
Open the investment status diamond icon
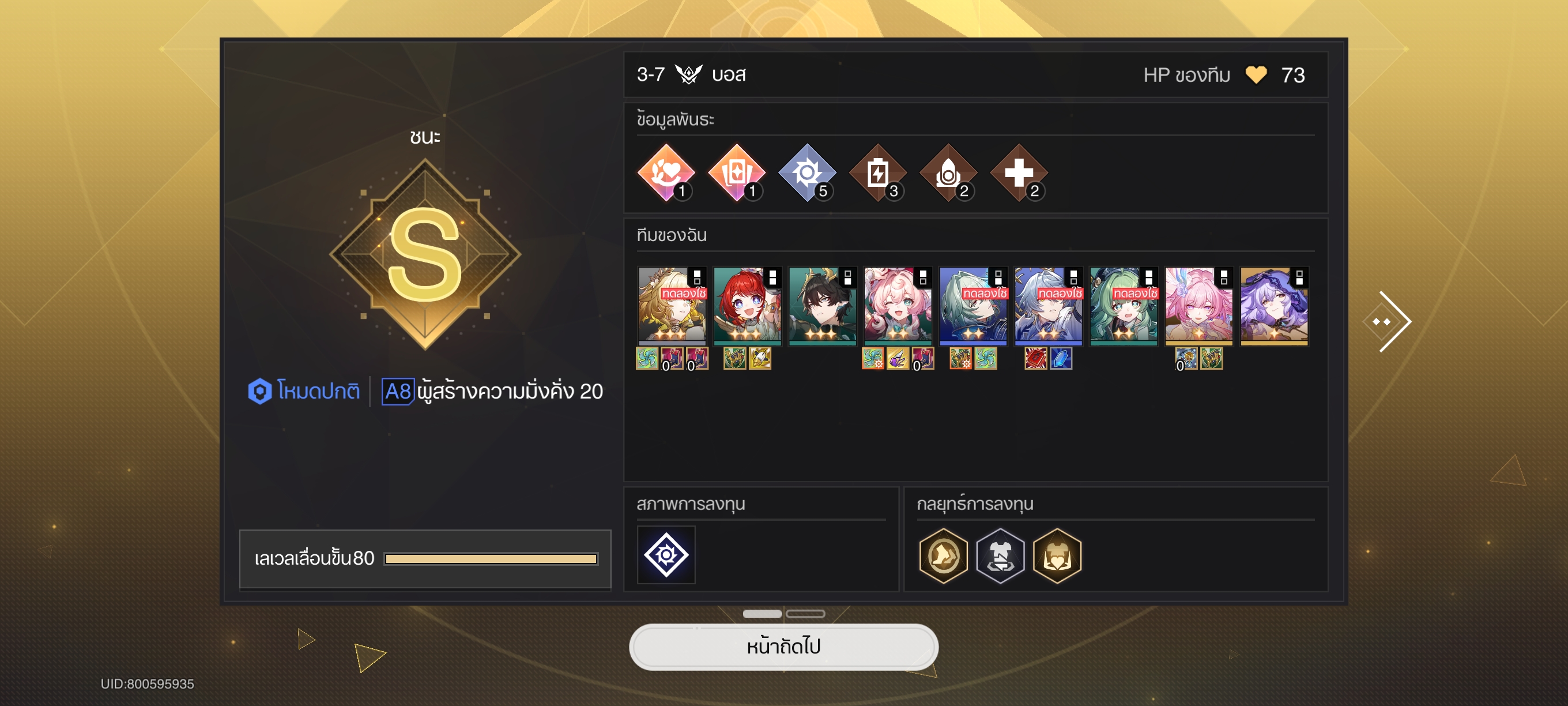pos(666,554)
